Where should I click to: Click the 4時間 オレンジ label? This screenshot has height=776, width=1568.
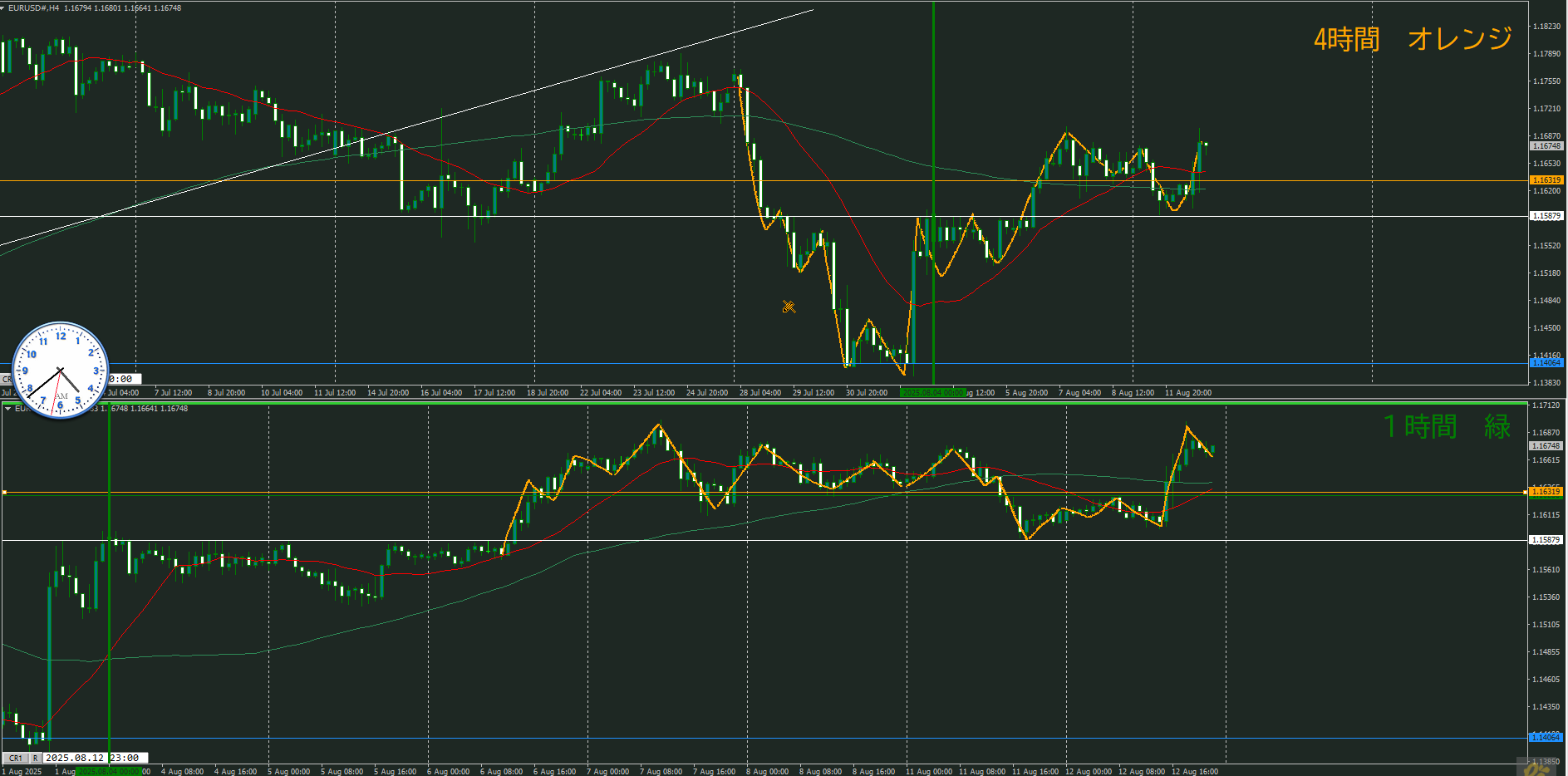1413,38
